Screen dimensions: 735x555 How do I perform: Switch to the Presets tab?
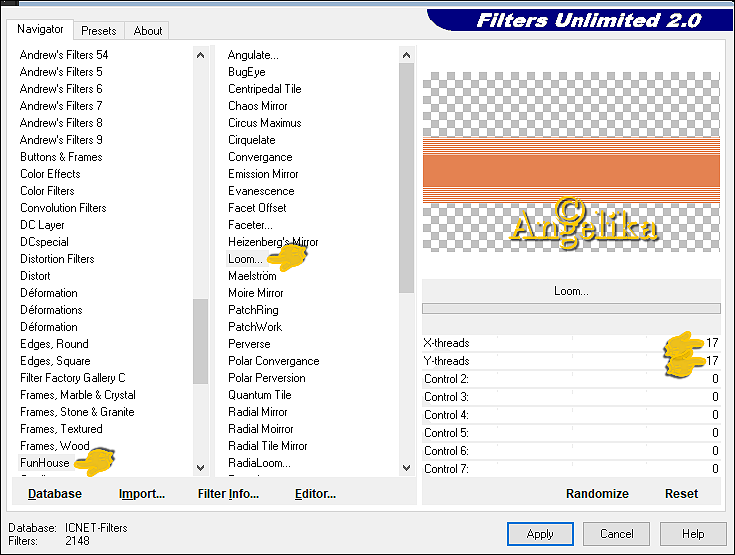(x=98, y=31)
